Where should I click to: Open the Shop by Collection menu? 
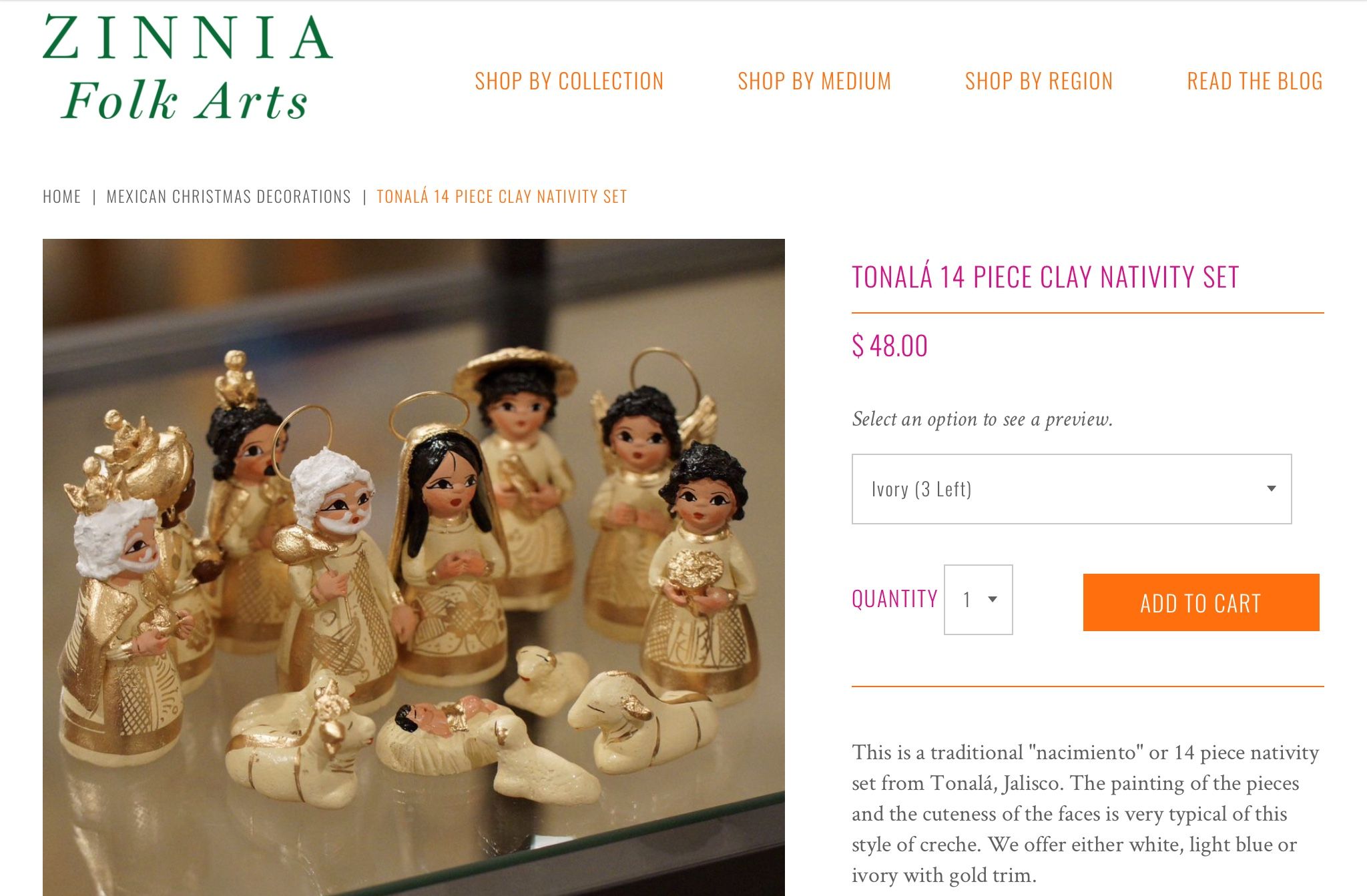click(569, 81)
